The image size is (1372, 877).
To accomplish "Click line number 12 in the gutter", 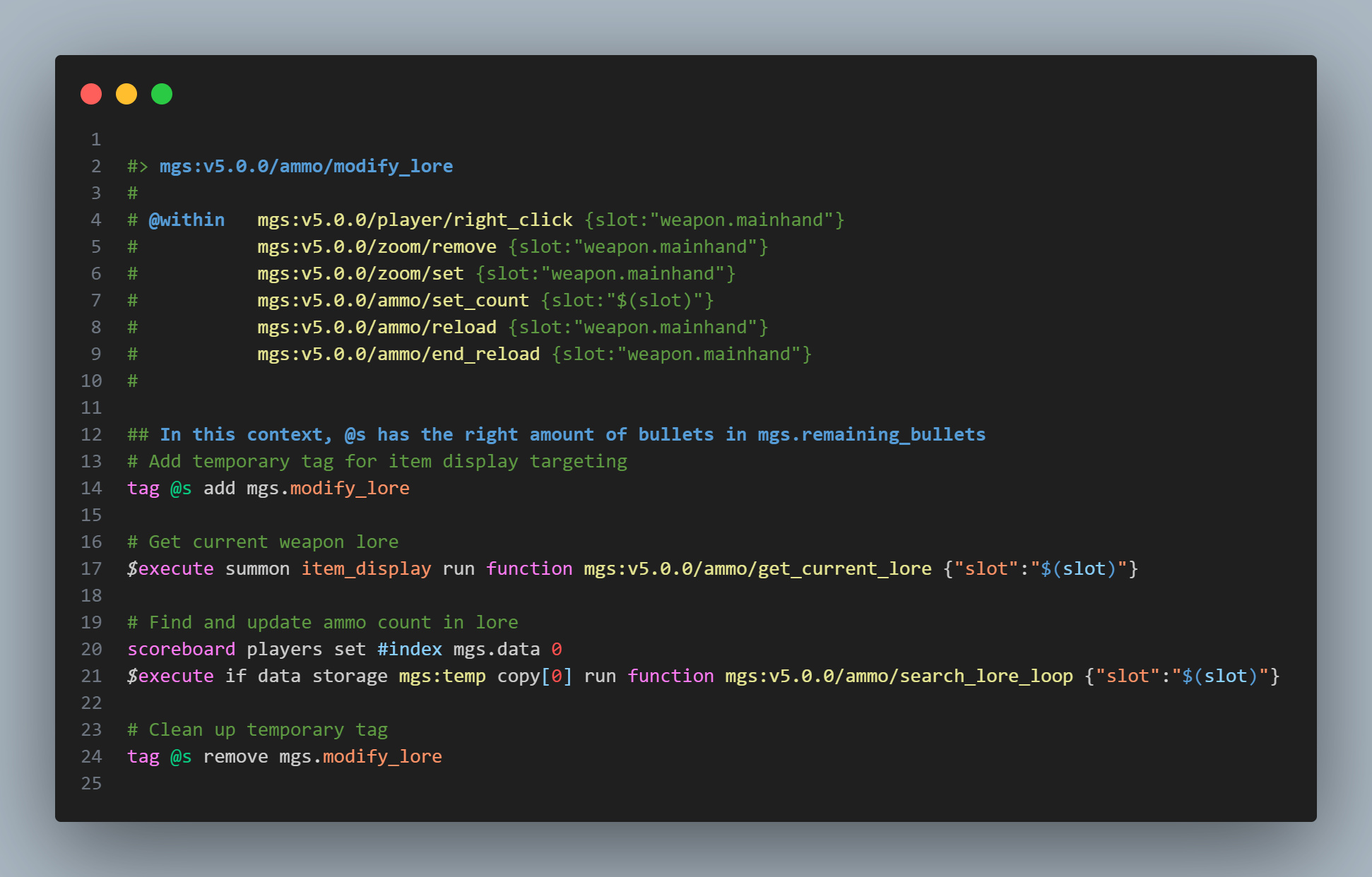I will [x=91, y=434].
